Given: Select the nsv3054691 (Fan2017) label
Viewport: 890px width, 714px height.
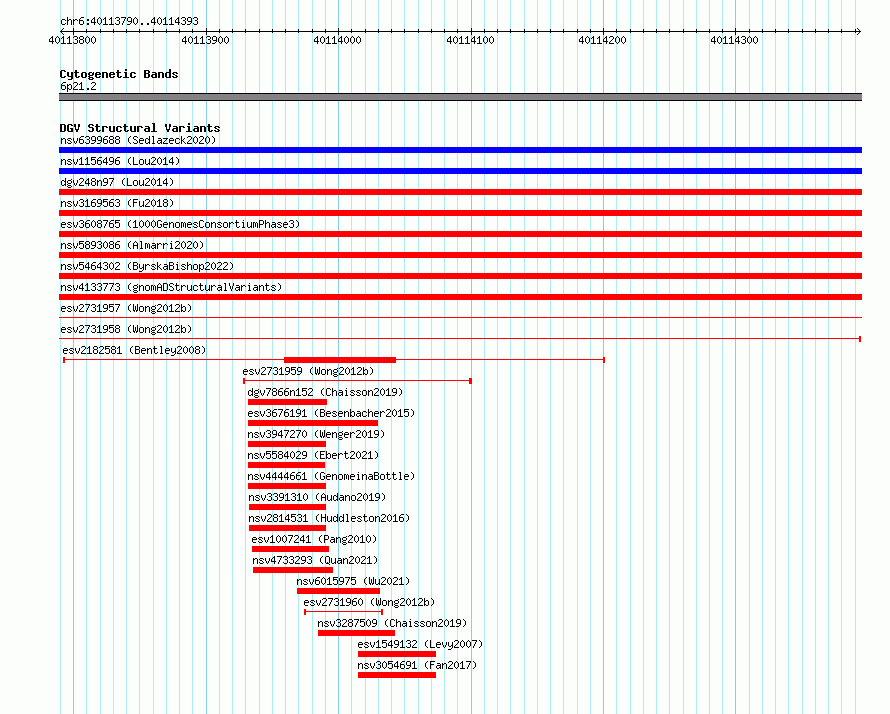Looking at the screenshot, I should (417, 665).
